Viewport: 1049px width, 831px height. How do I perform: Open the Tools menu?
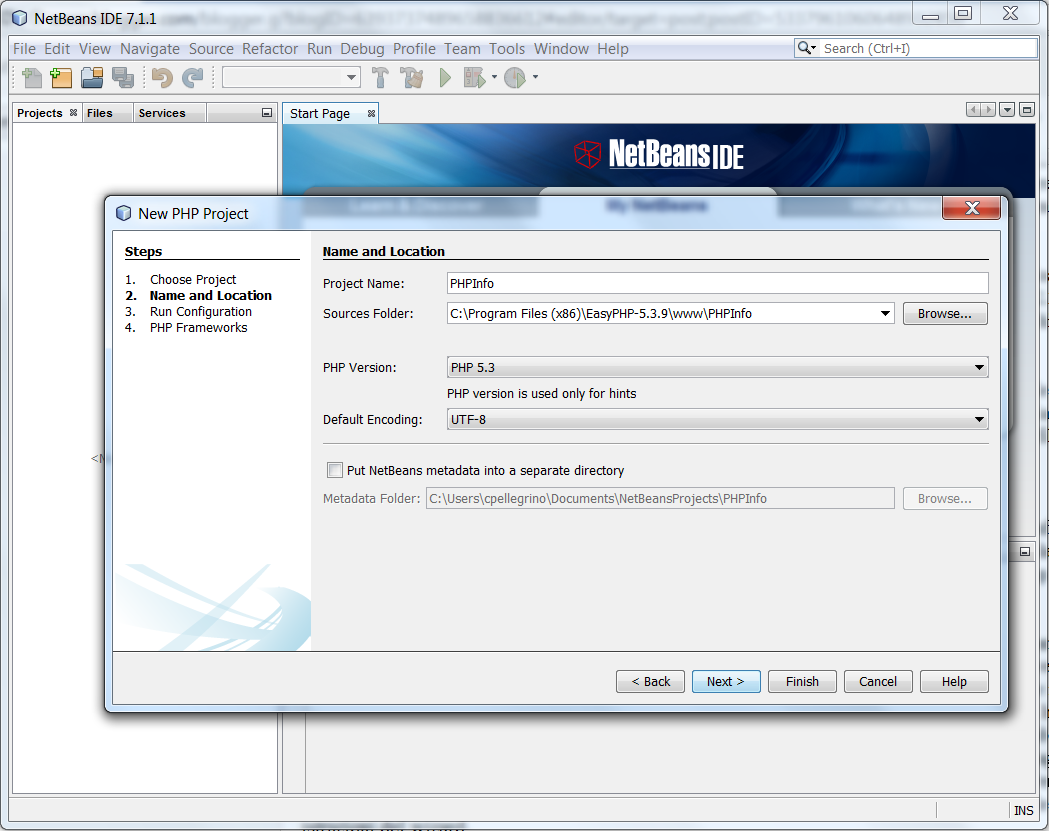tap(507, 48)
